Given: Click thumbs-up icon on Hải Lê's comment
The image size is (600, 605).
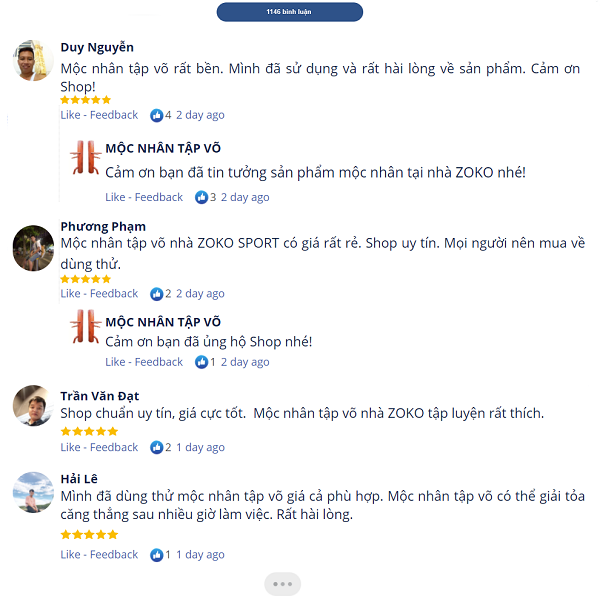Looking at the screenshot, I should click(156, 555).
